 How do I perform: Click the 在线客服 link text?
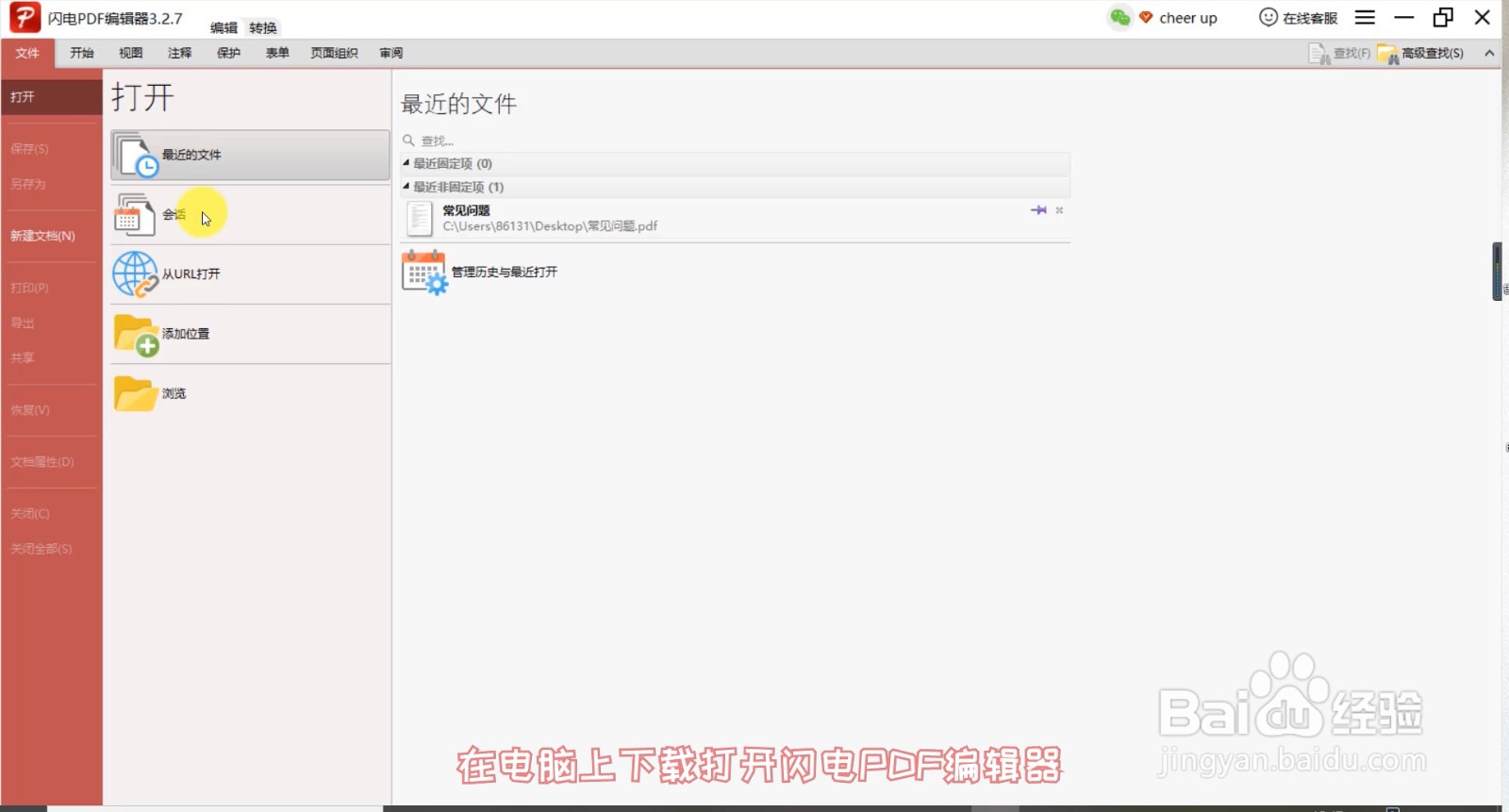coord(1310,18)
